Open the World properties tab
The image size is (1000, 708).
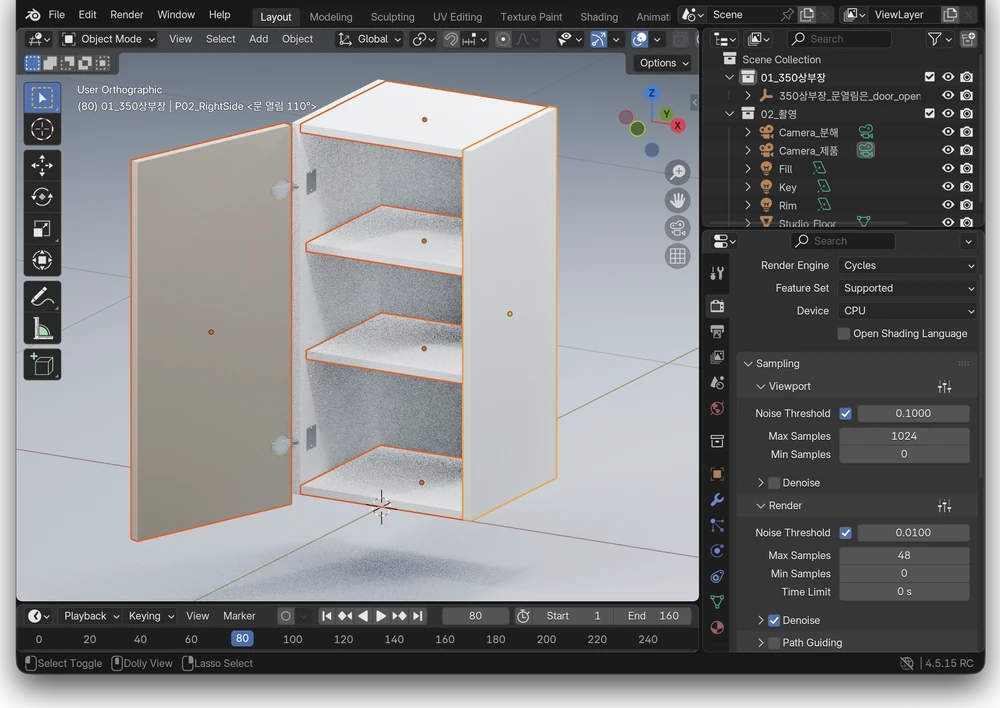coord(717,408)
